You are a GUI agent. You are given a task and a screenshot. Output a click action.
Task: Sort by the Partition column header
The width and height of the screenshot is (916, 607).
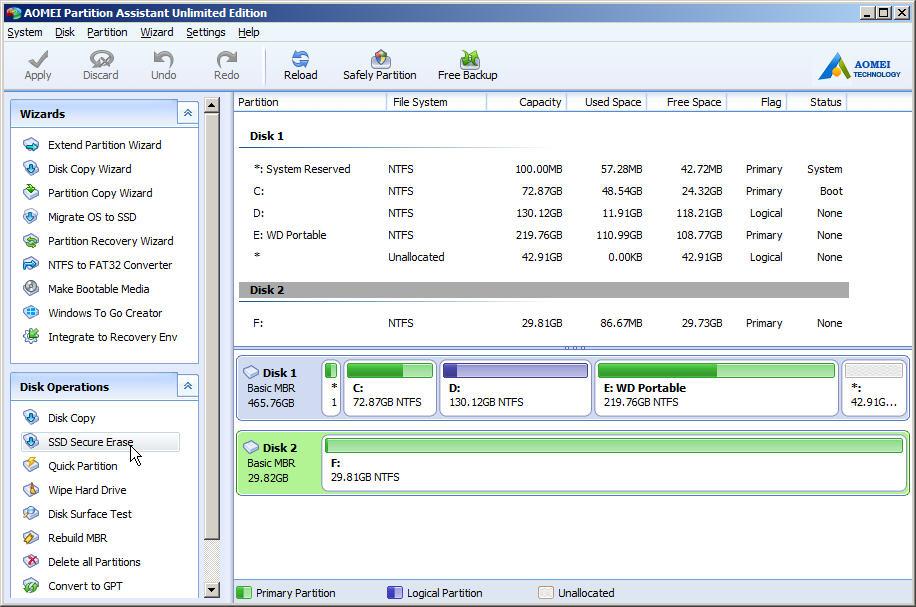pos(310,102)
